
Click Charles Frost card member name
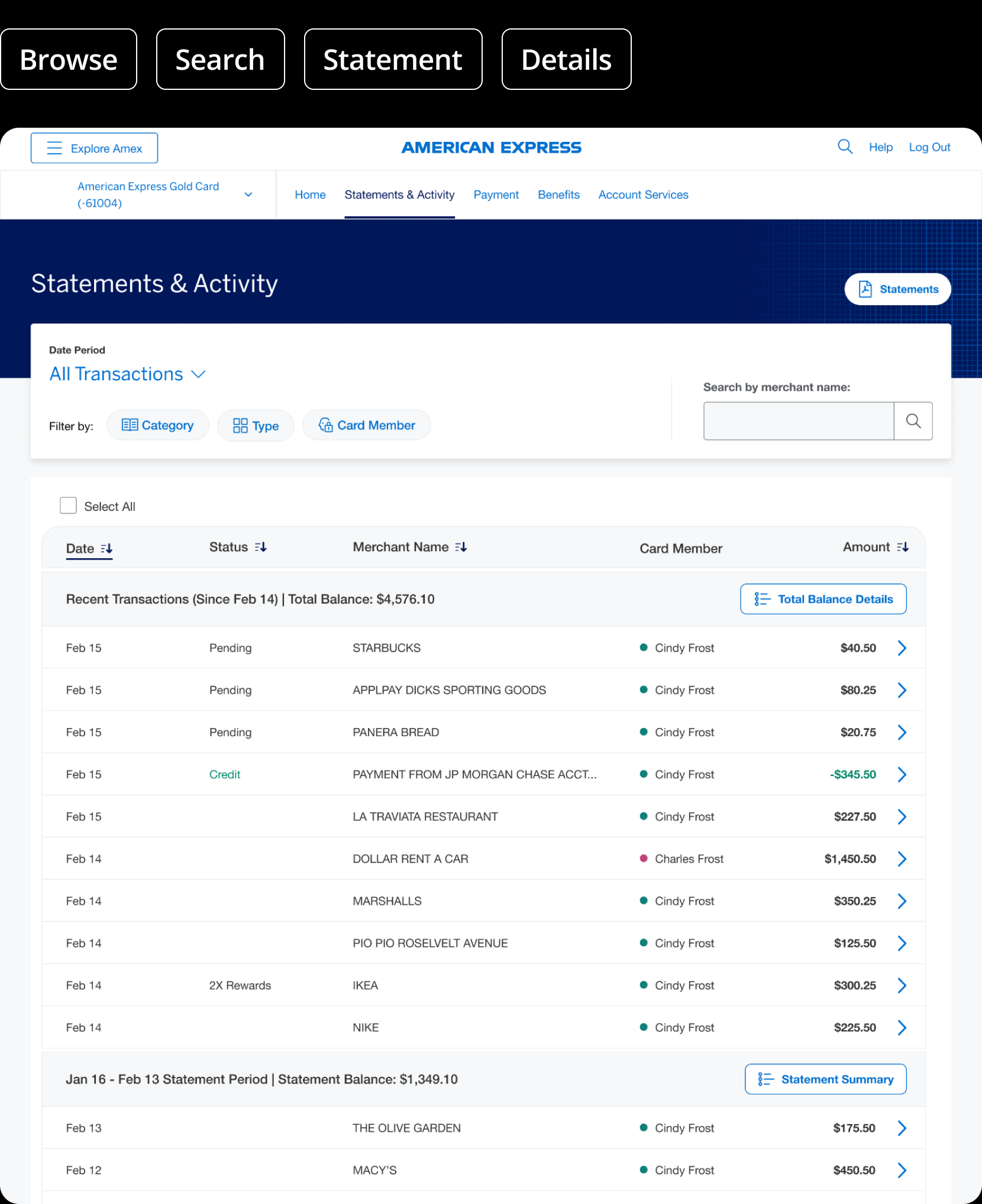(x=689, y=859)
